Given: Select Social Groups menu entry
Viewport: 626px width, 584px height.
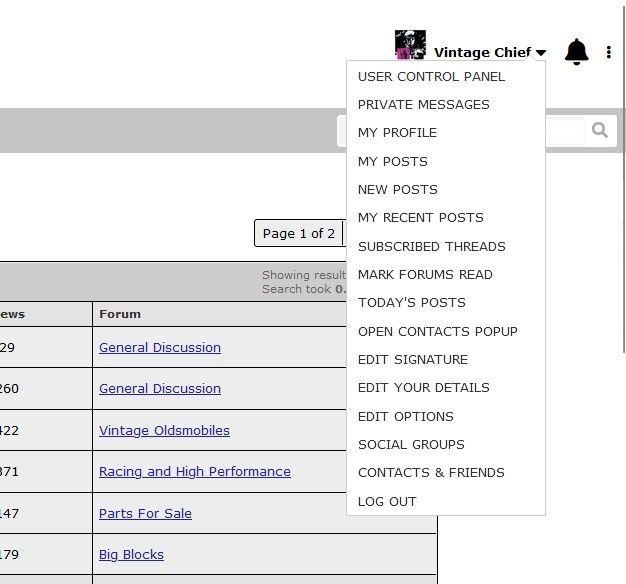Looking at the screenshot, I should pyautogui.click(x=411, y=445).
